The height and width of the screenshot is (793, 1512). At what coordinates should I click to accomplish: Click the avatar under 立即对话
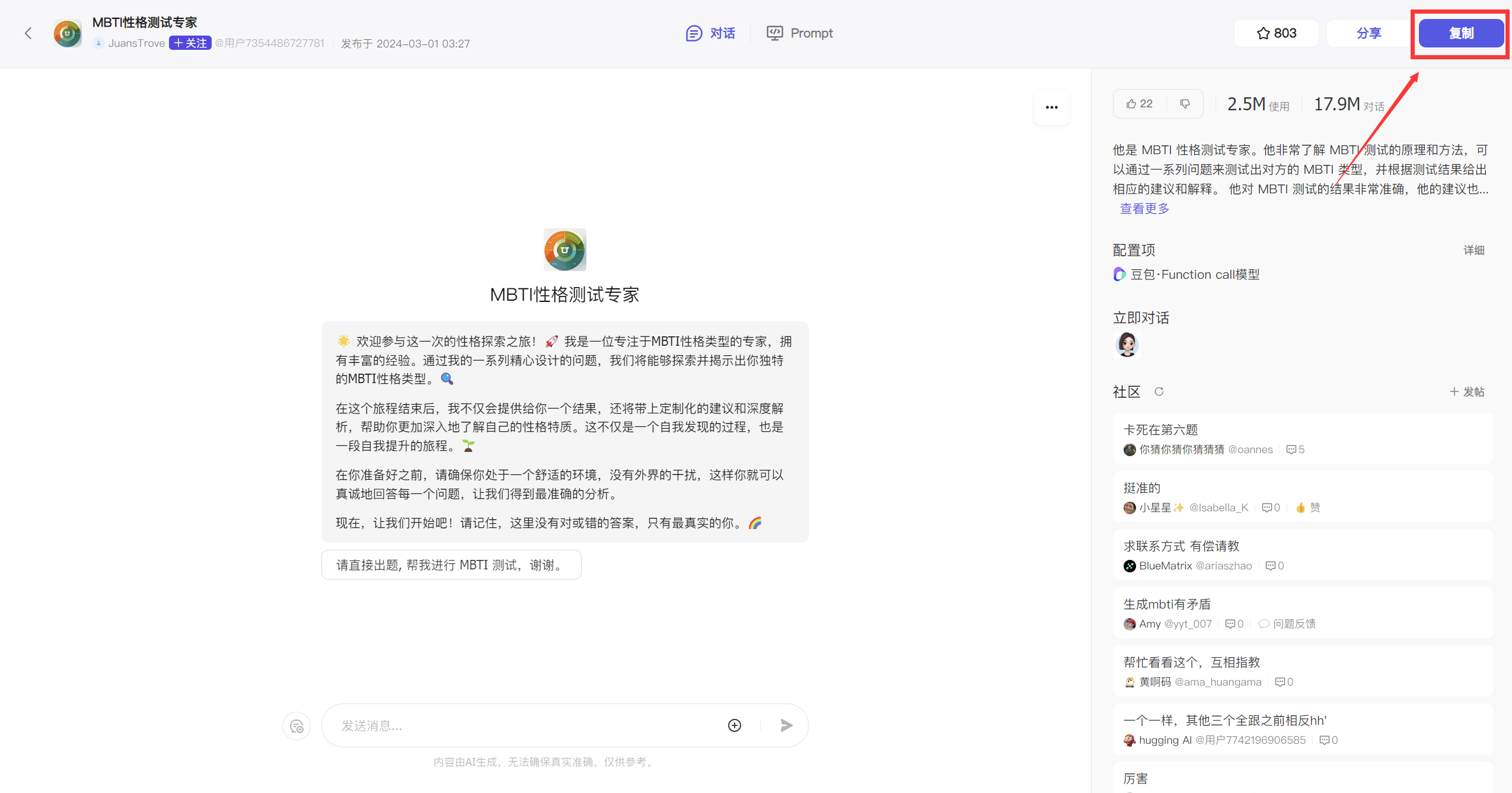pos(1127,345)
